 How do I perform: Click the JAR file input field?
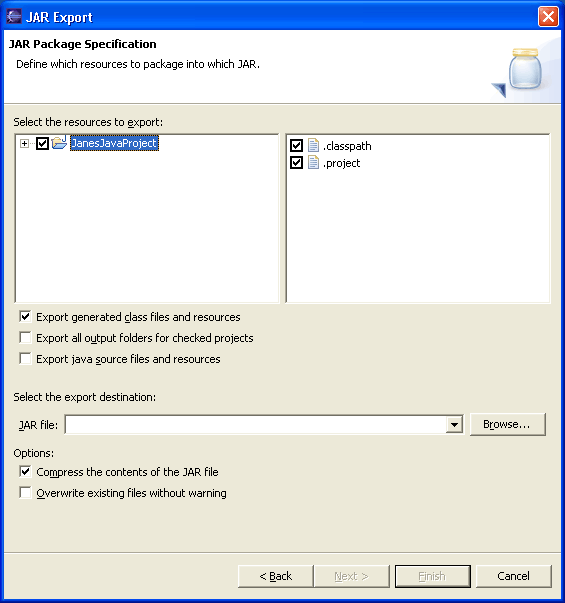[255, 425]
